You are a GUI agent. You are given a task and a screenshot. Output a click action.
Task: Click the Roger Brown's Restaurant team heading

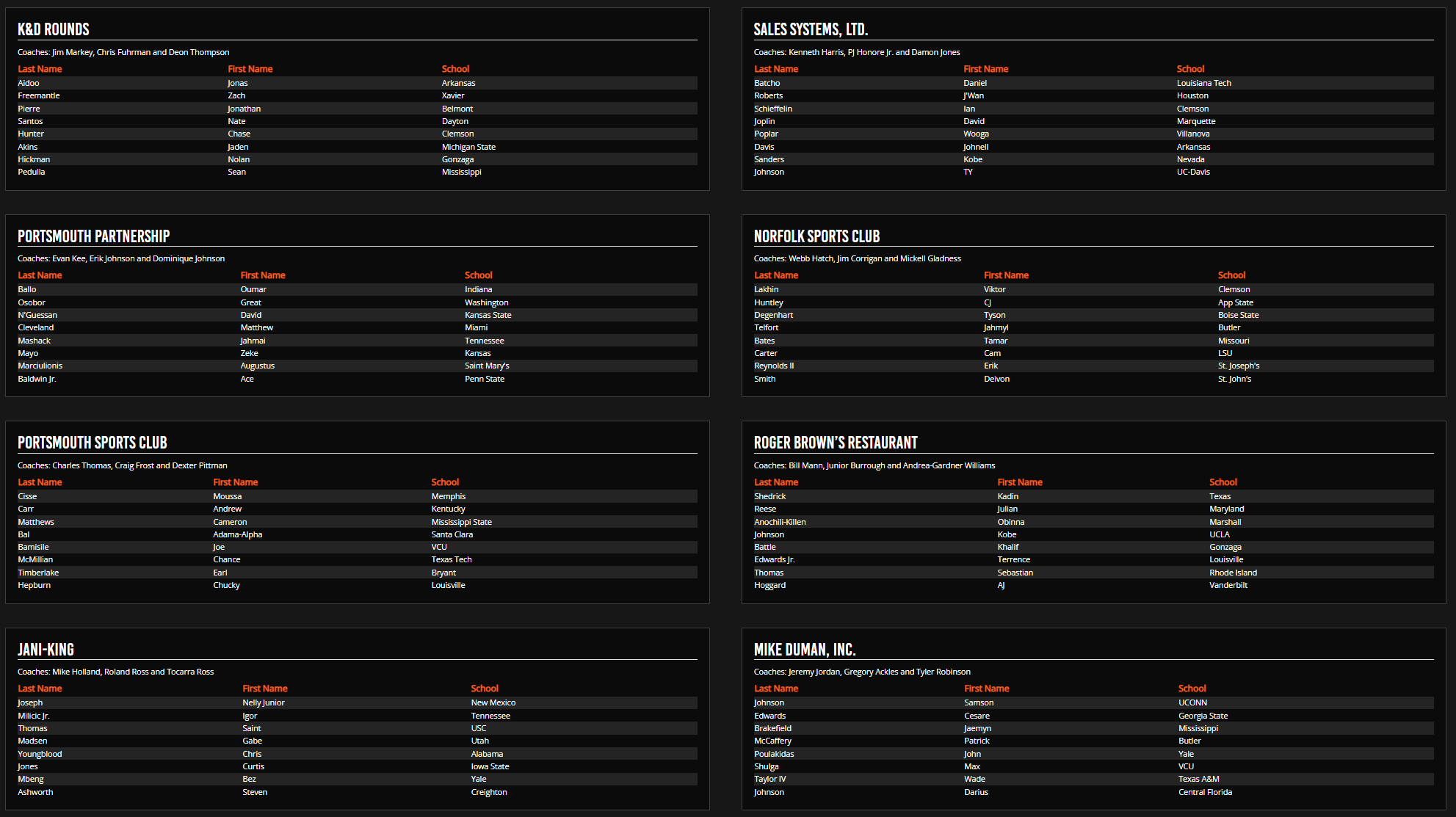(x=836, y=443)
